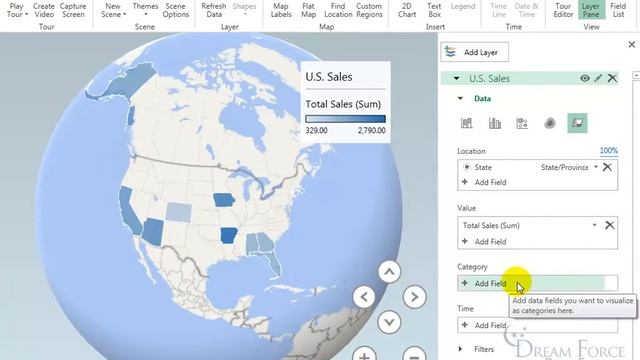Open the Tour Editor pane
Viewport: 640px width, 360px height.
pyautogui.click(x=563, y=10)
